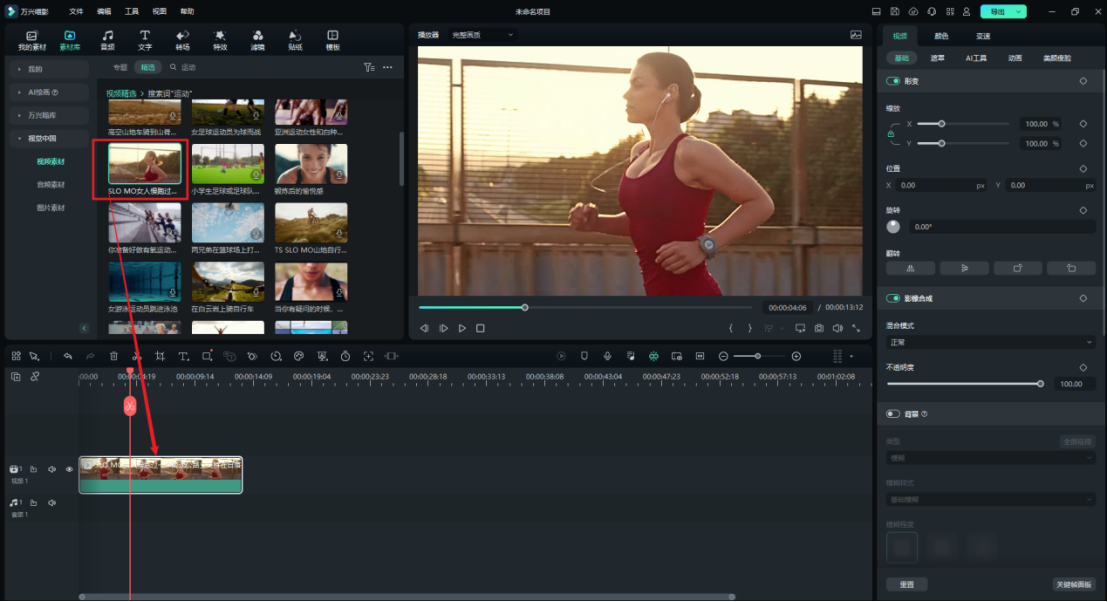The height and width of the screenshot is (602, 1108).
Task: Toggle the 形变 (Transform) switch
Action: [x=893, y=81]
